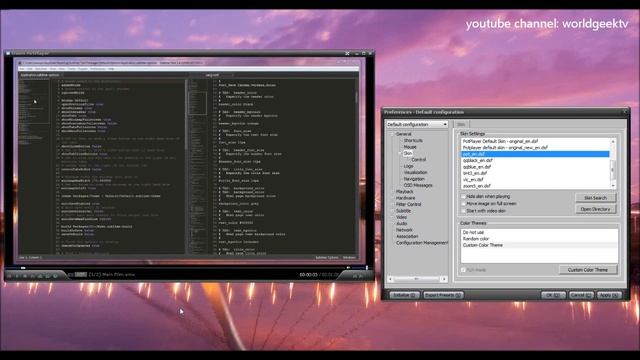Viewport: 640px width, 360px height.
Task: Click the Initialize button
Action: (x=404, y=295)
